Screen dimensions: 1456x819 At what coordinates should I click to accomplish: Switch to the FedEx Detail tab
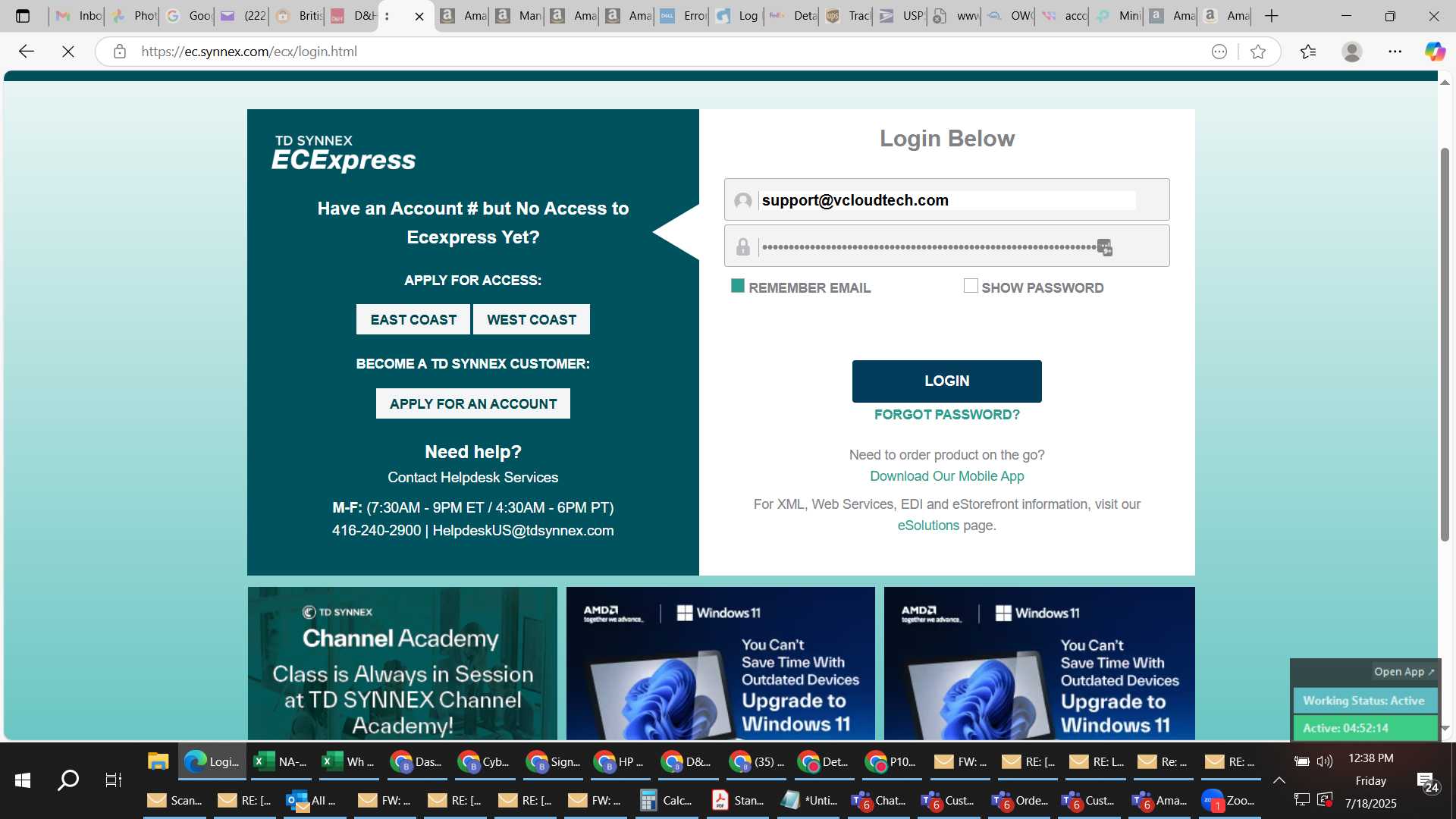click(793, 16)
